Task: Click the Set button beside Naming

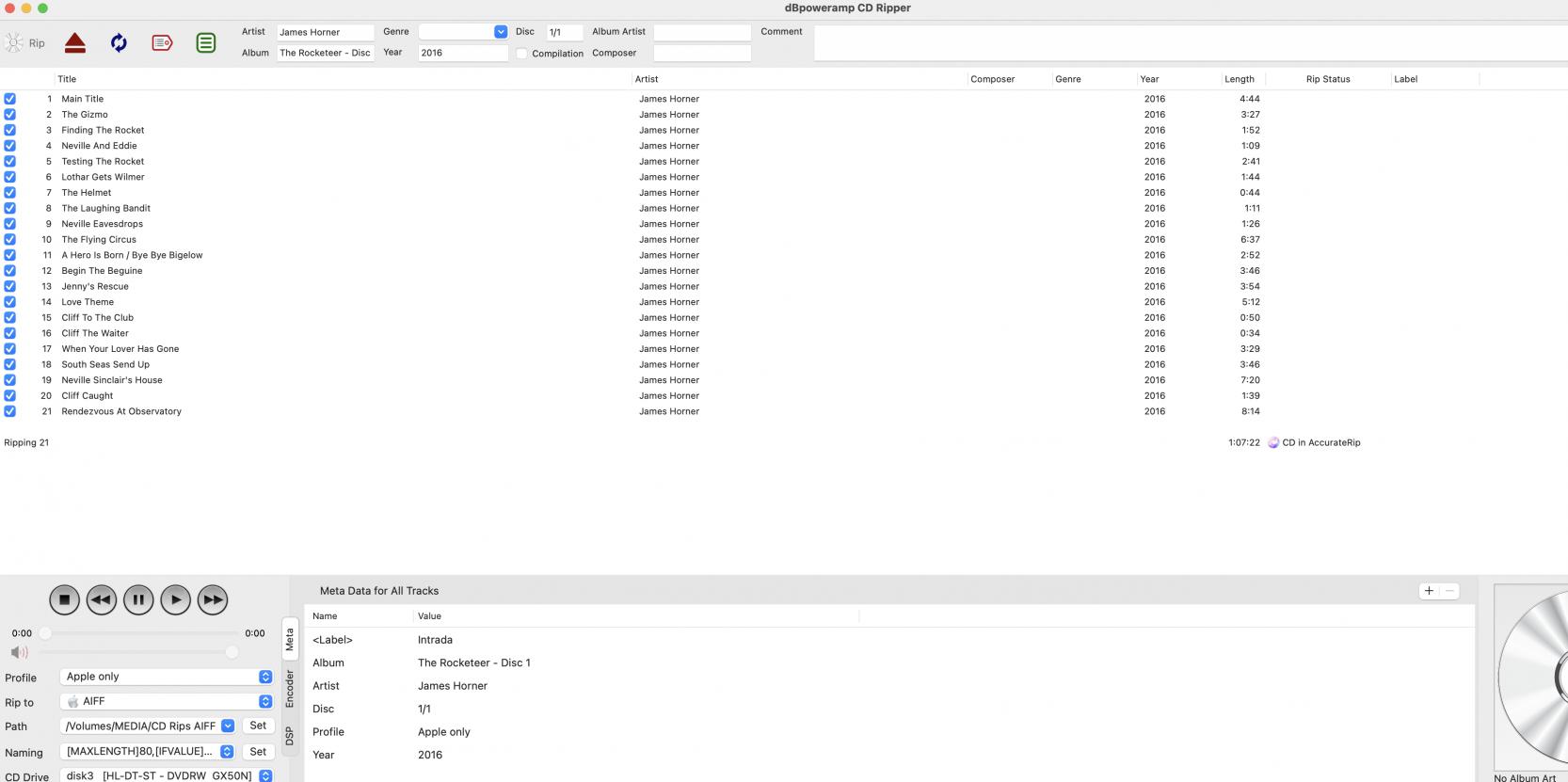Action: pos(258,751)
